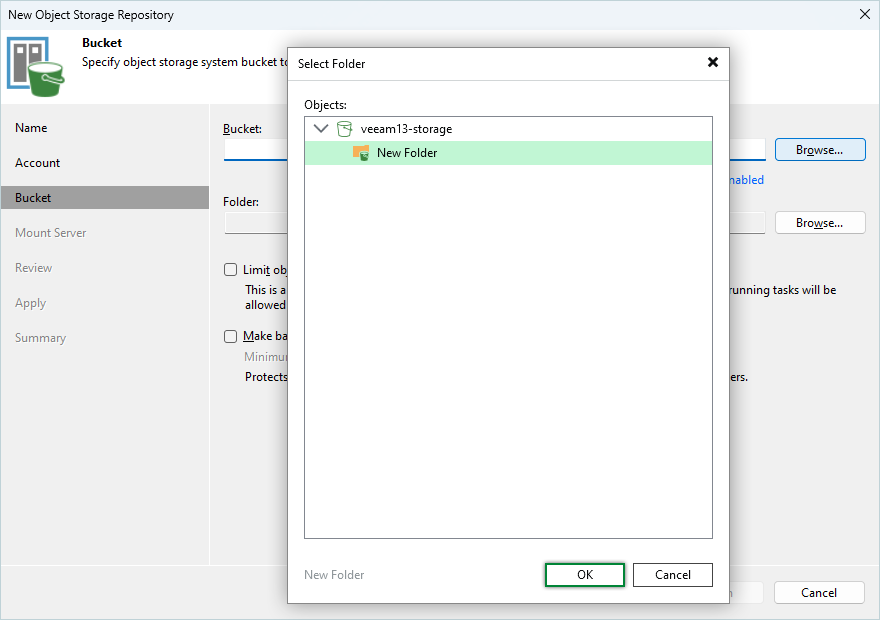
Task: Close the Select Folder dialog
Action: [x=713, y=62]
